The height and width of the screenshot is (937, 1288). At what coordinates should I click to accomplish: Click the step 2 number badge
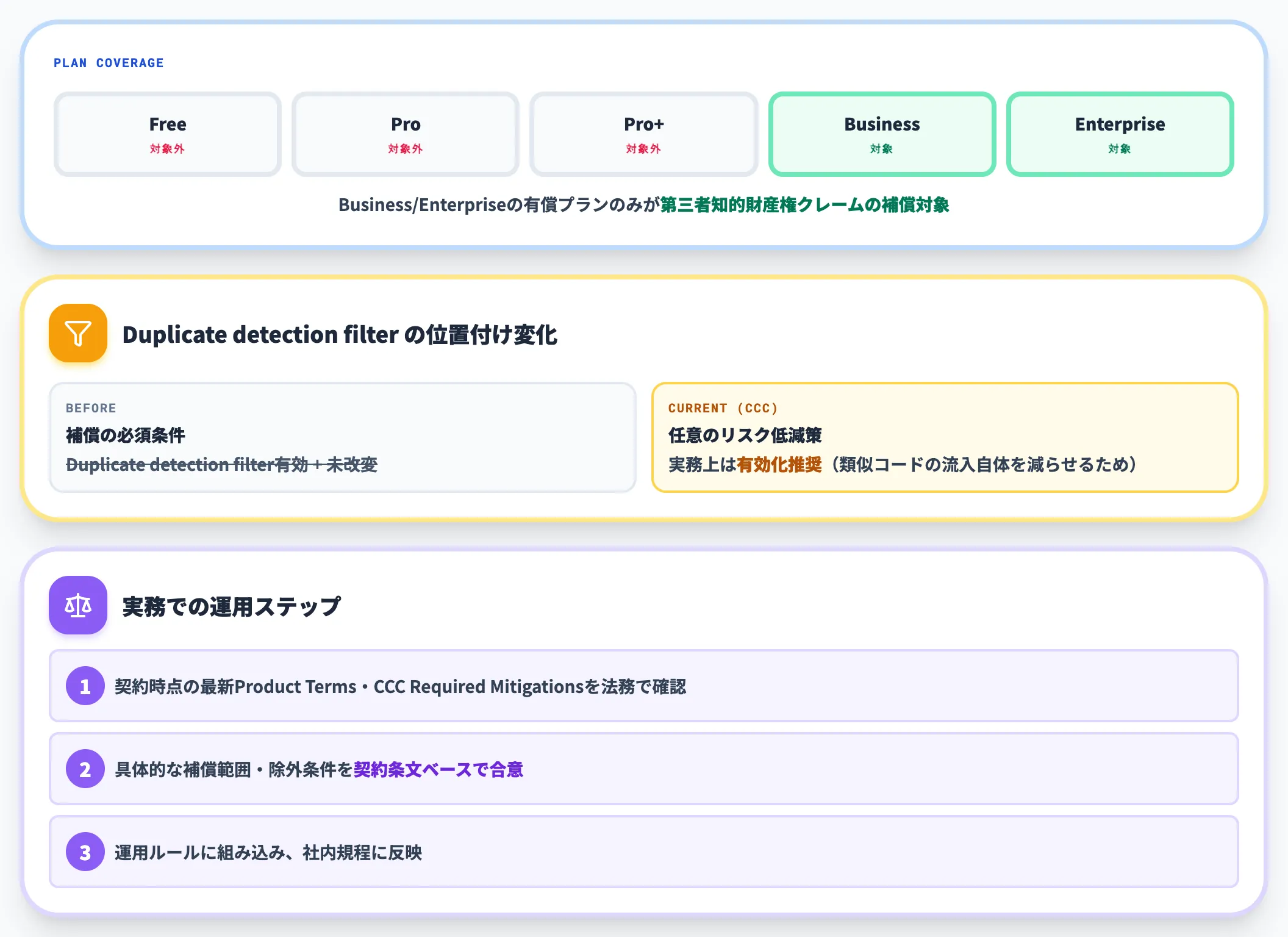click(x=85, y=769)
